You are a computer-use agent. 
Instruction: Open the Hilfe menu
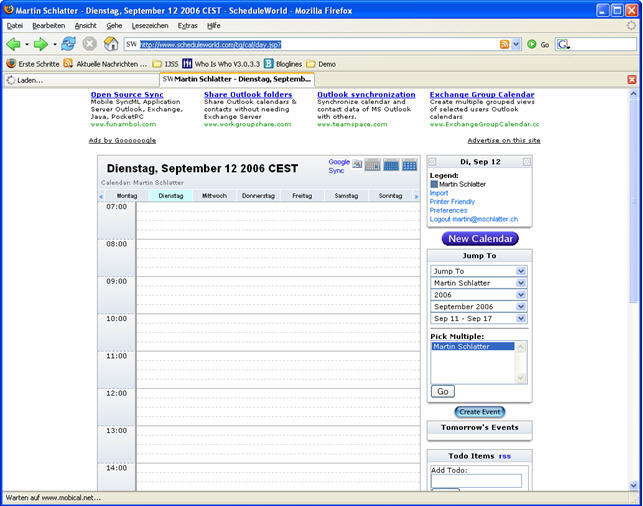214,25
